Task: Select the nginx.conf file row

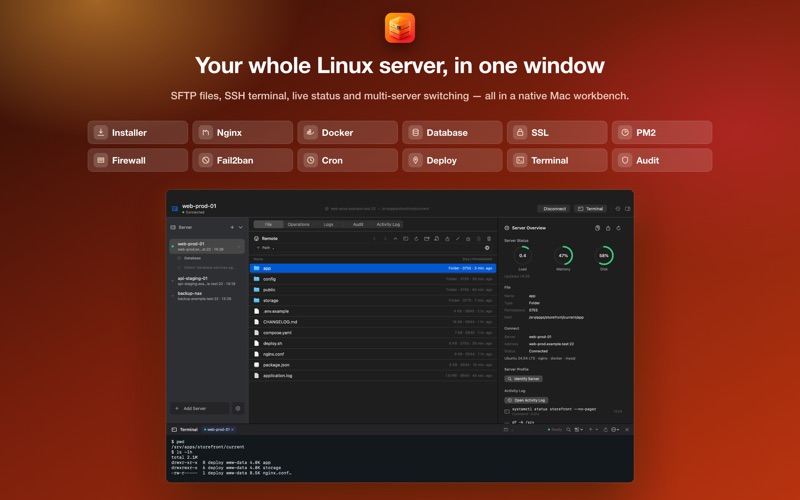Action: (373, 354)
